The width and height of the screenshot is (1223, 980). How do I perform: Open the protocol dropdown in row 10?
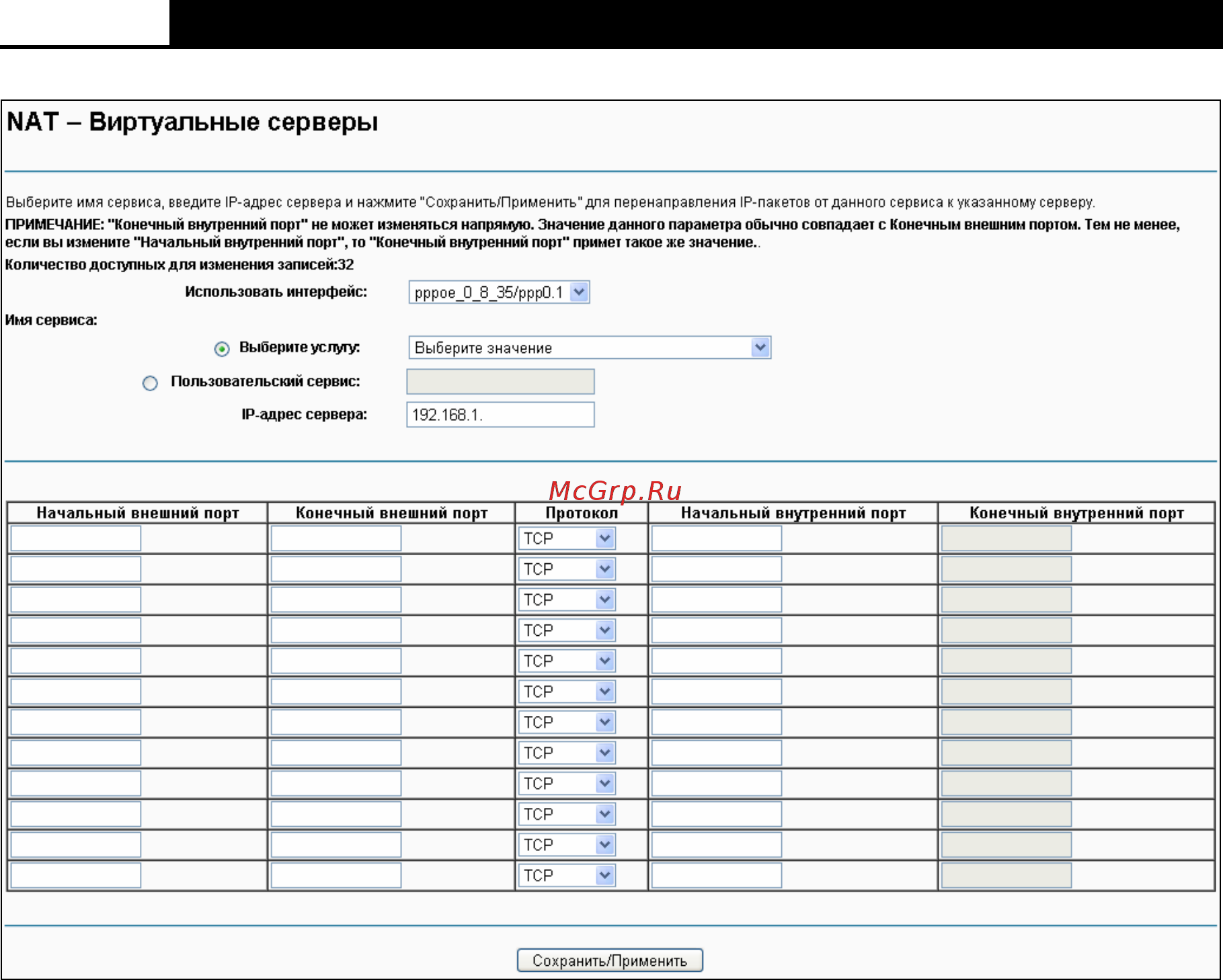tap(566, 814)
